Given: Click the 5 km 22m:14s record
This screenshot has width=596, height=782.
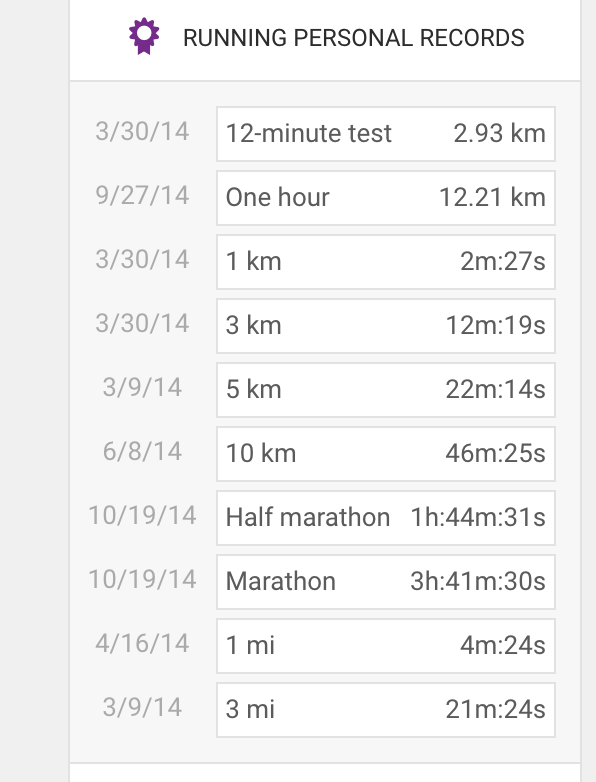Looking at the screenshot, I should 386,390.
